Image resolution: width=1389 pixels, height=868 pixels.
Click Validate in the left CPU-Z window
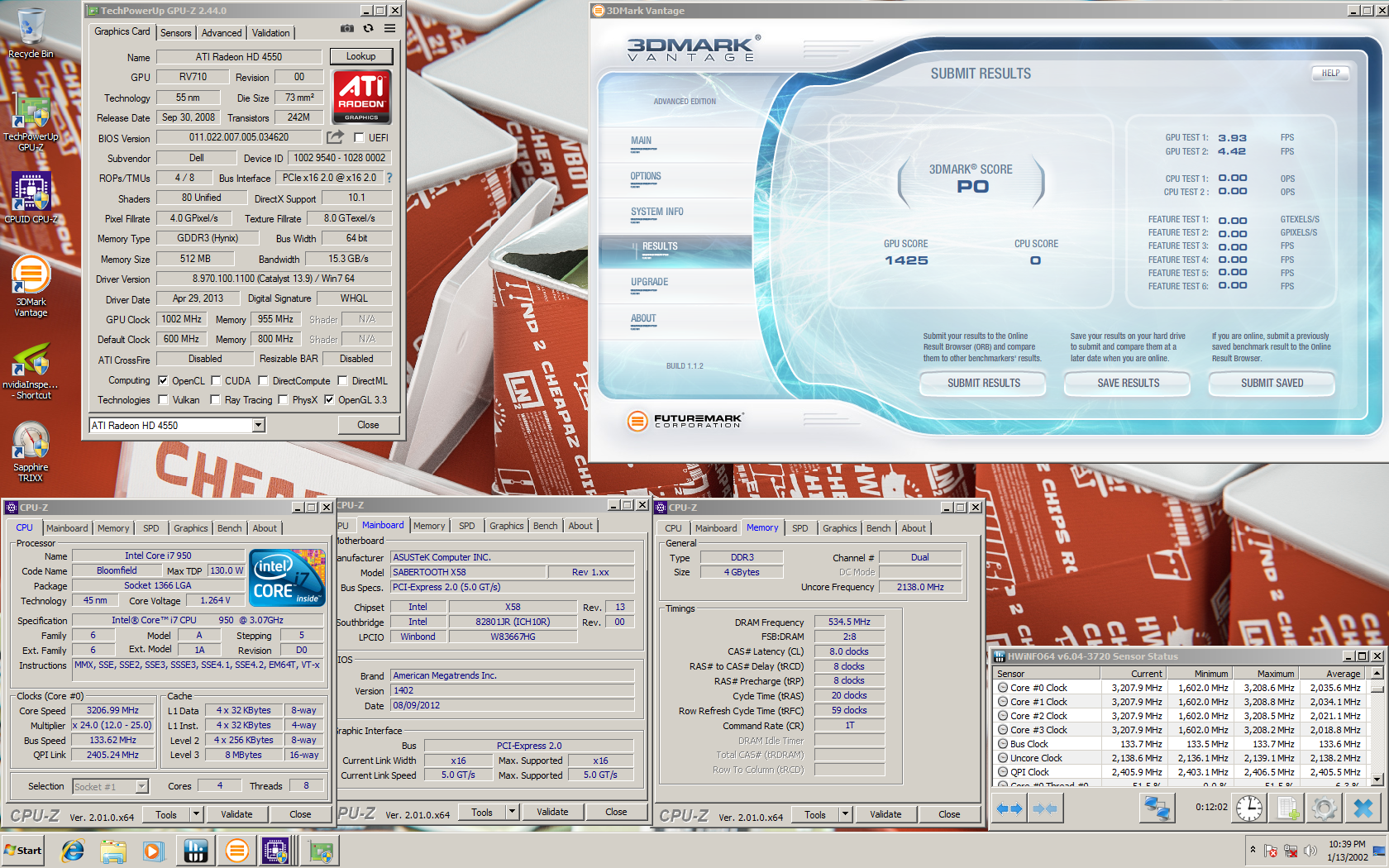(236, 814)
